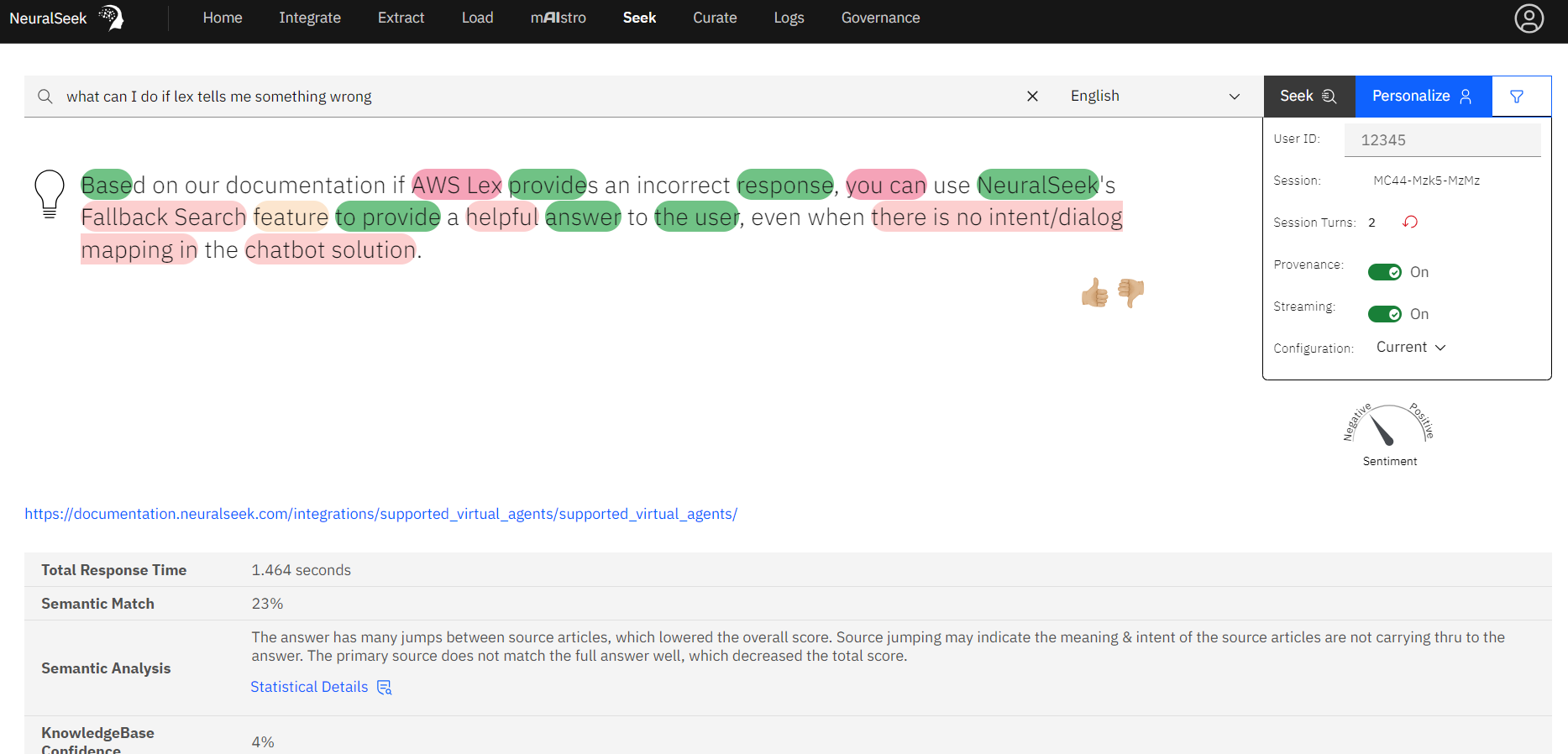Click the Semantic Match '23%' value
The width and height of the screenshot is (1568, 754).
click(267, 604)
